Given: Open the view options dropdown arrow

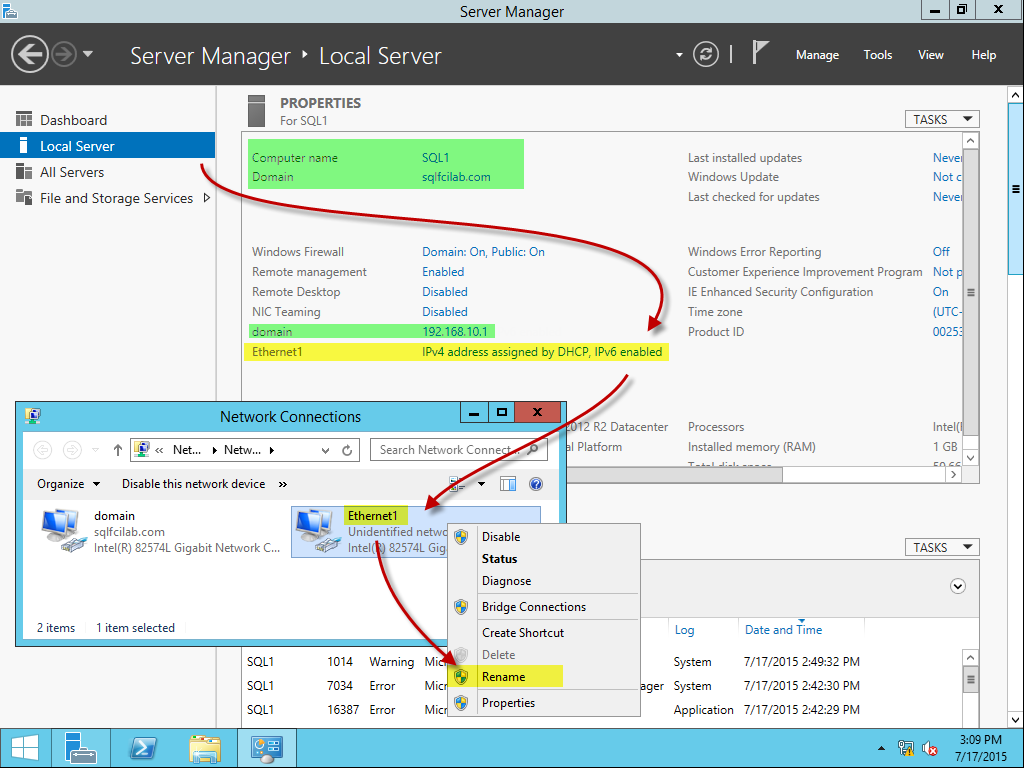Looking at the screenshot, I should [x=481, y=484].
